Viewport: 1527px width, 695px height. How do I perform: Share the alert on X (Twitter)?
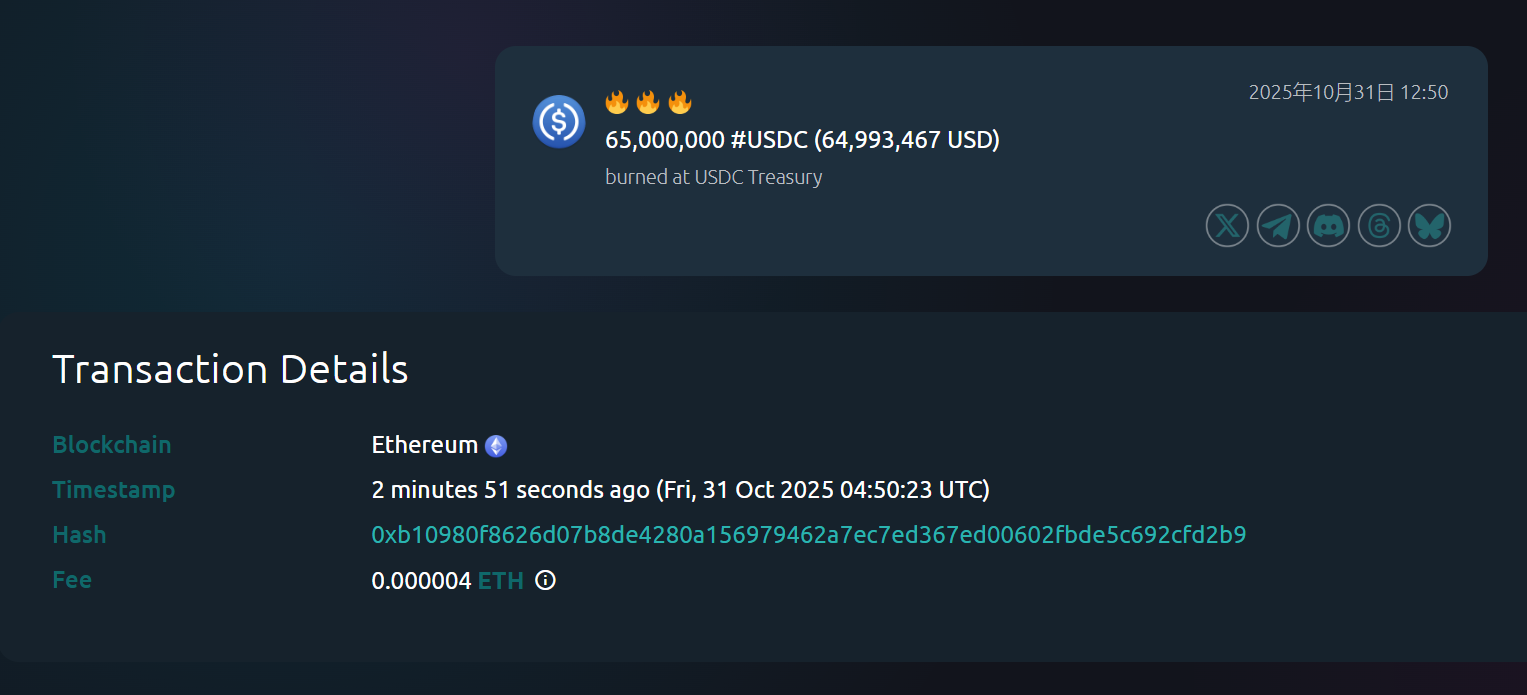1227,226
